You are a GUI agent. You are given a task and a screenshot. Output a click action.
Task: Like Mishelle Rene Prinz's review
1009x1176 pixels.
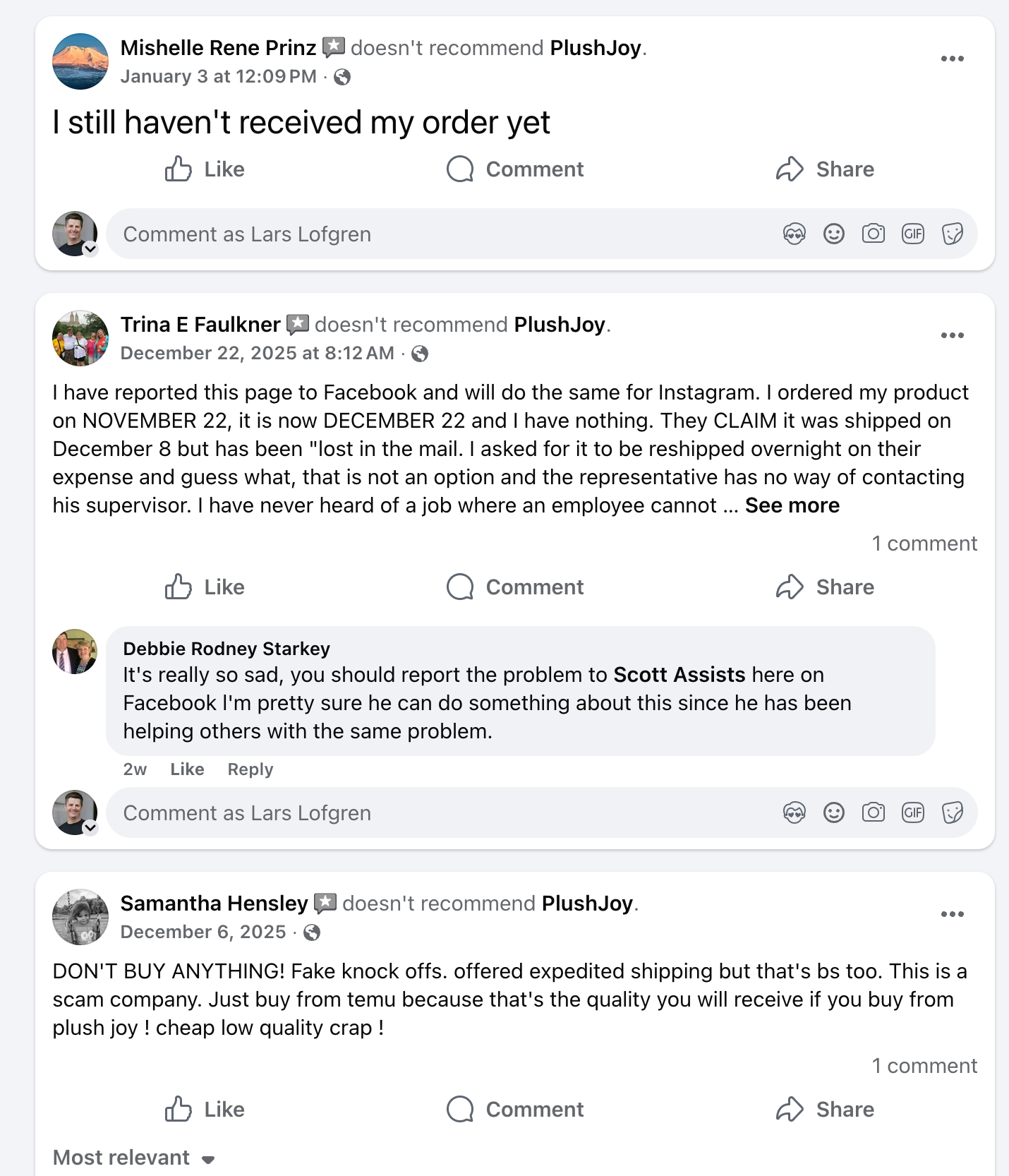[x=205, y=169]
